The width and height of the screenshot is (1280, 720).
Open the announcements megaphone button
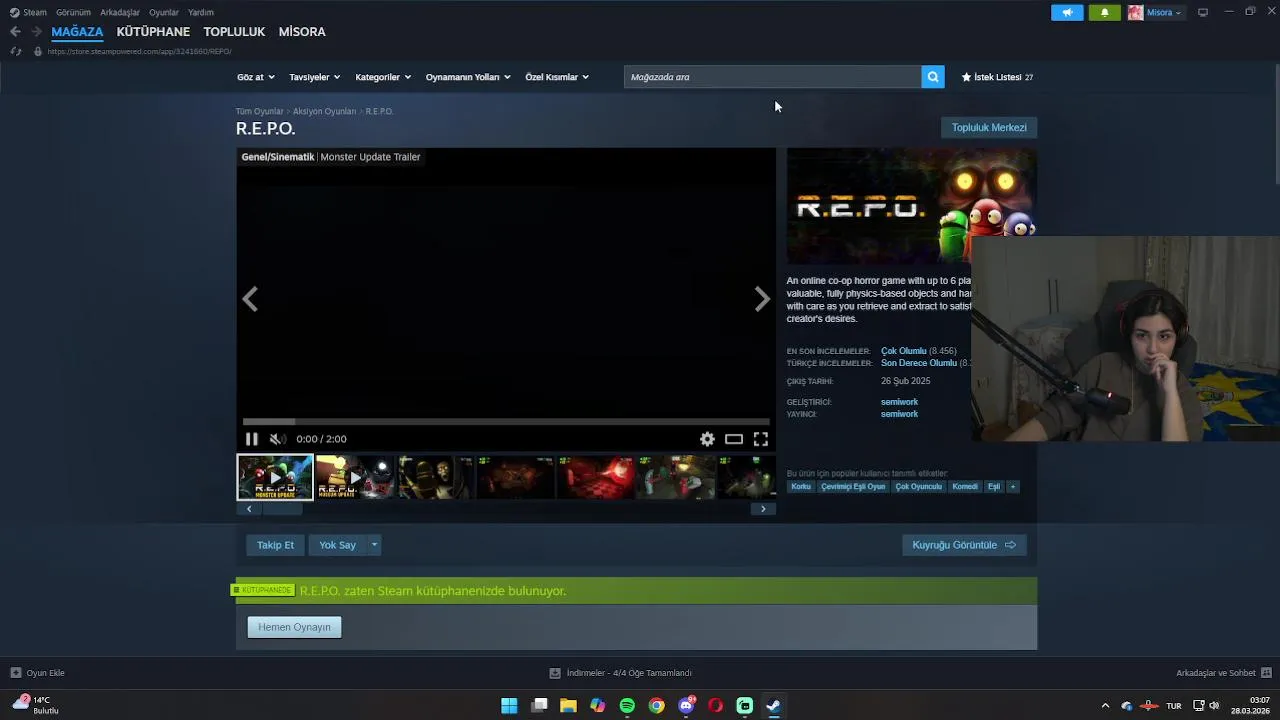[1067, 12]
